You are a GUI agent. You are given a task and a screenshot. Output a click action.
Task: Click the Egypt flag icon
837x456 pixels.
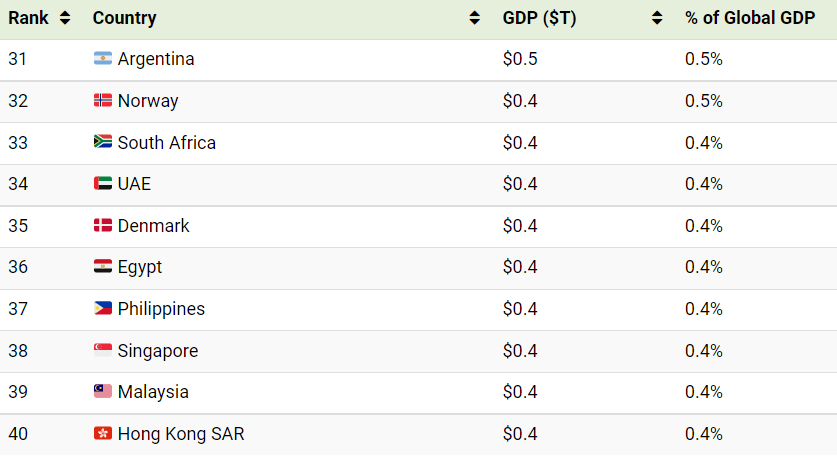[102, 266]
